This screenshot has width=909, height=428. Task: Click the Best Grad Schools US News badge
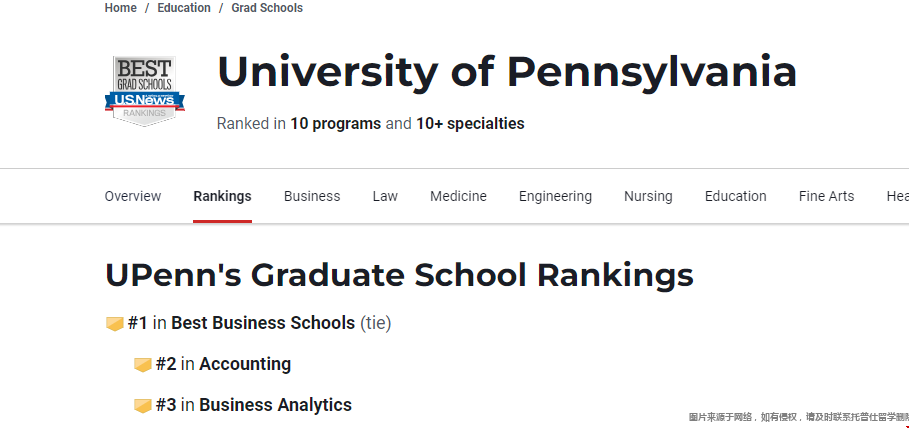pos(144,91)
